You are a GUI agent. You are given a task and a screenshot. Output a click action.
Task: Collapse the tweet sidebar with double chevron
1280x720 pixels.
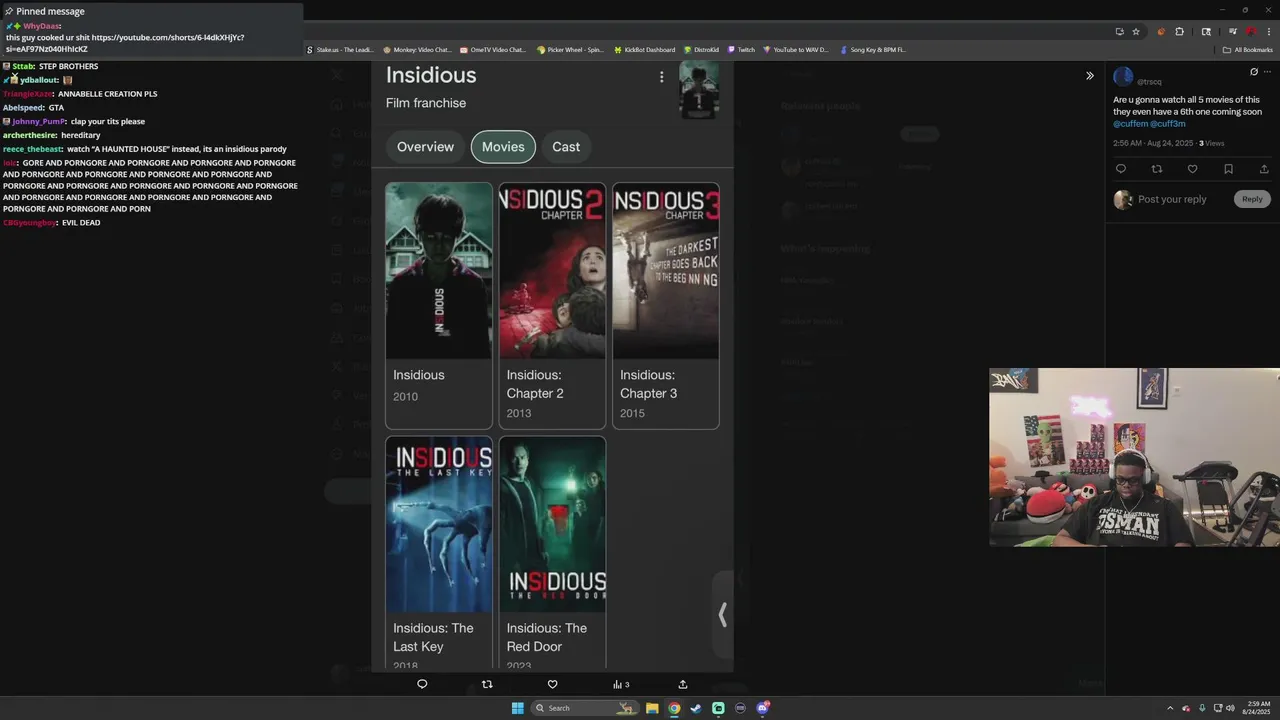(x=1090, y=76)
